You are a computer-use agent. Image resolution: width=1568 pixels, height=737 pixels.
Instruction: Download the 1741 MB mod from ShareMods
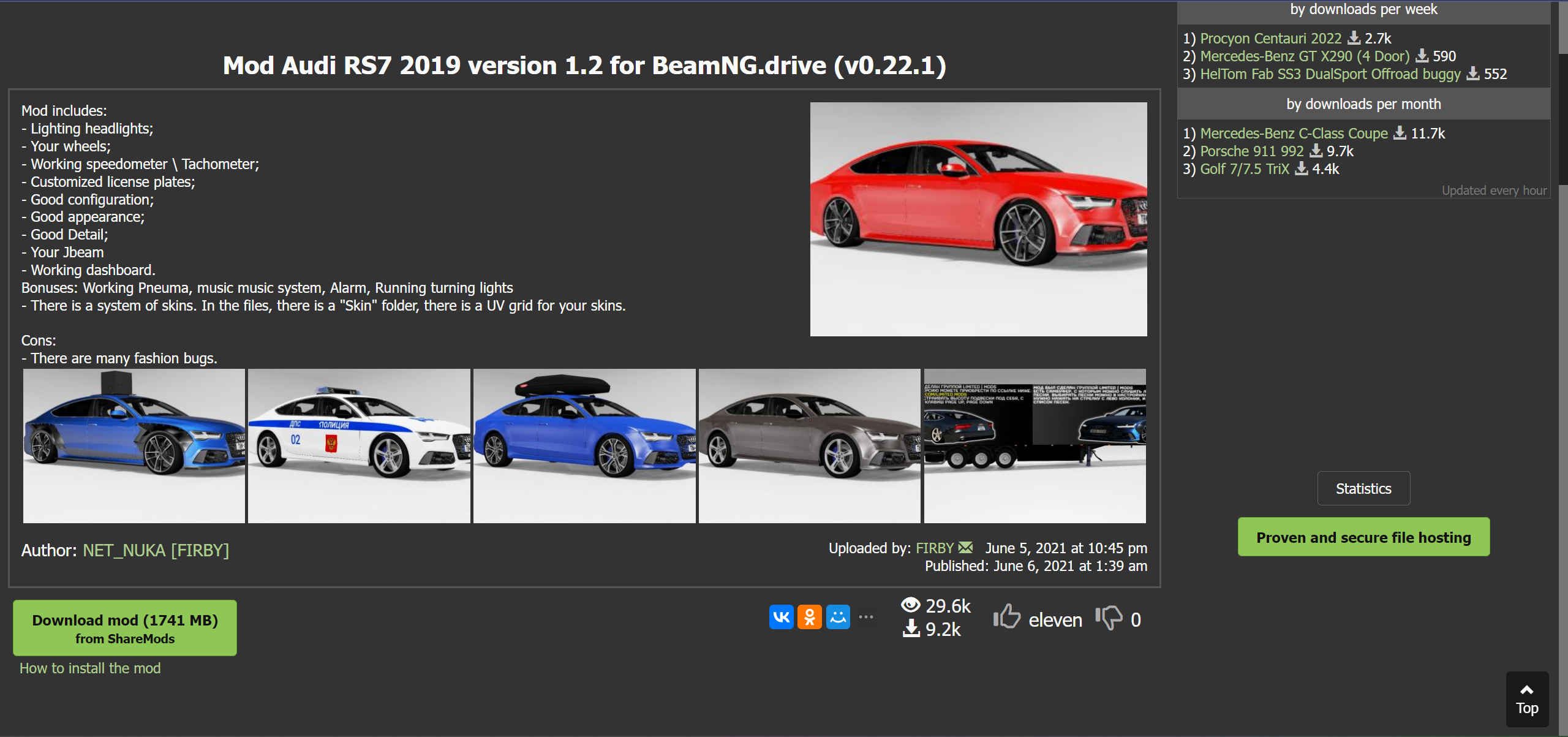125,628
